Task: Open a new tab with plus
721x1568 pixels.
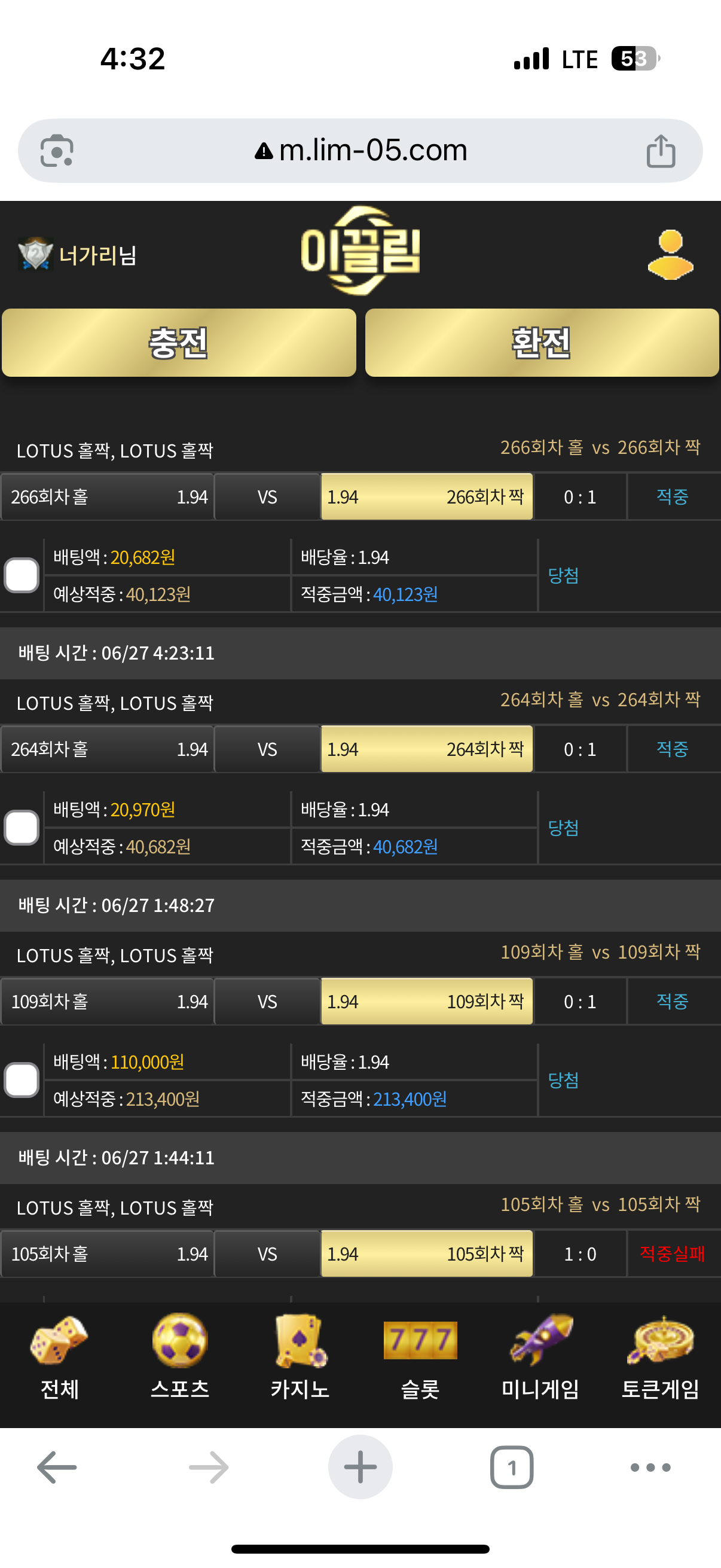Action: (x=360, y=1467)
